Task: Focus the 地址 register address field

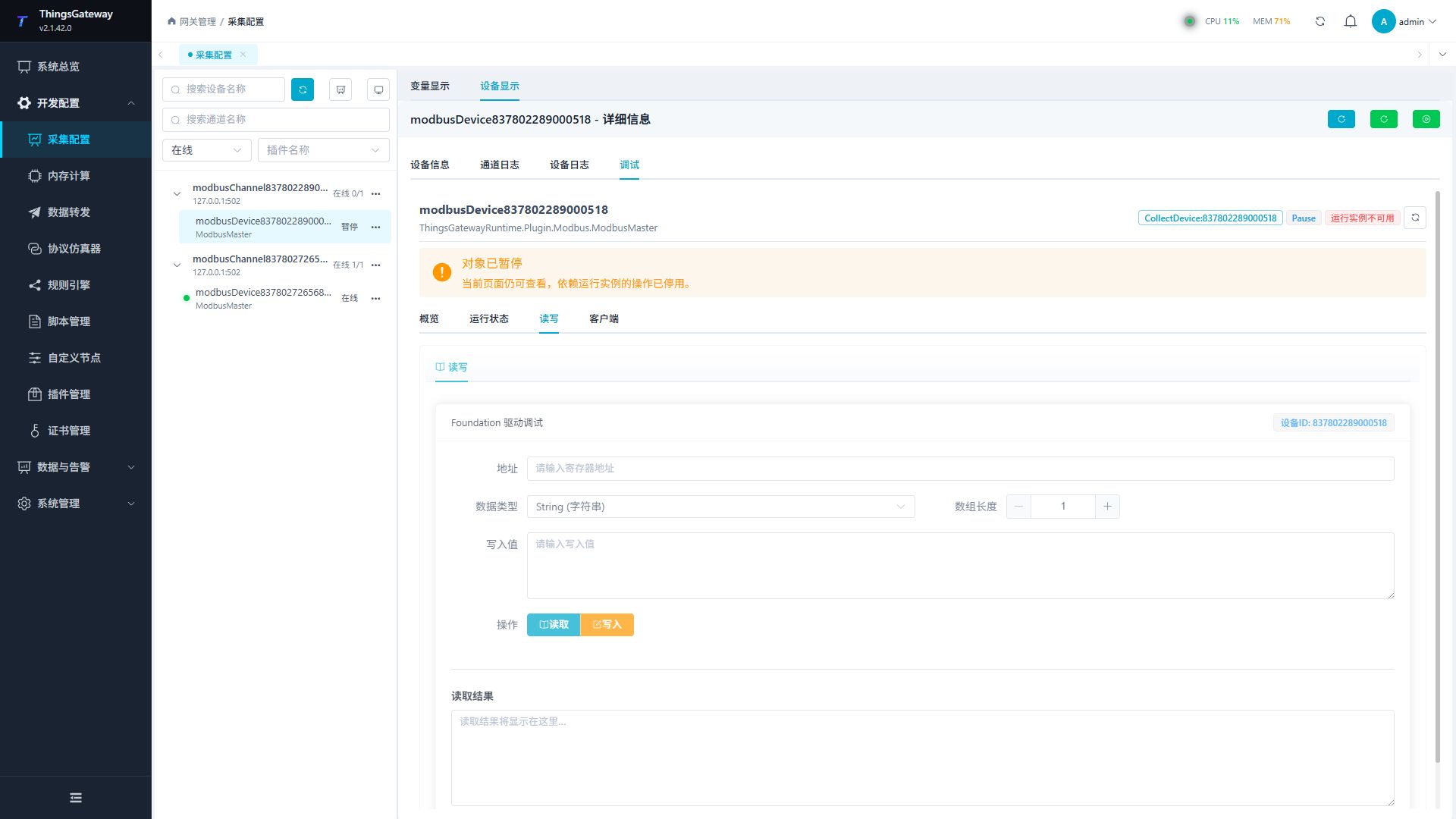Action: click(960, 469)
